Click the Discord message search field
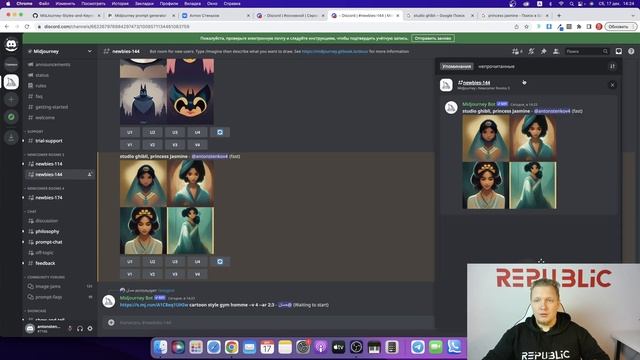The width and height of the screenshot is (640, 360). click(587, 51)
